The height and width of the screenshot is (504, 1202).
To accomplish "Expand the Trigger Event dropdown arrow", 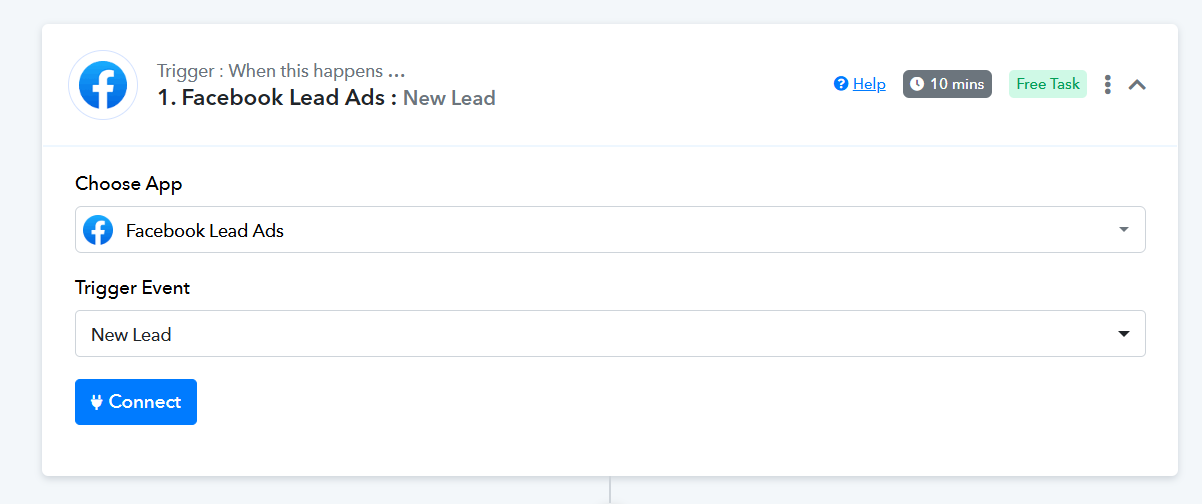I will [1124, 334].
